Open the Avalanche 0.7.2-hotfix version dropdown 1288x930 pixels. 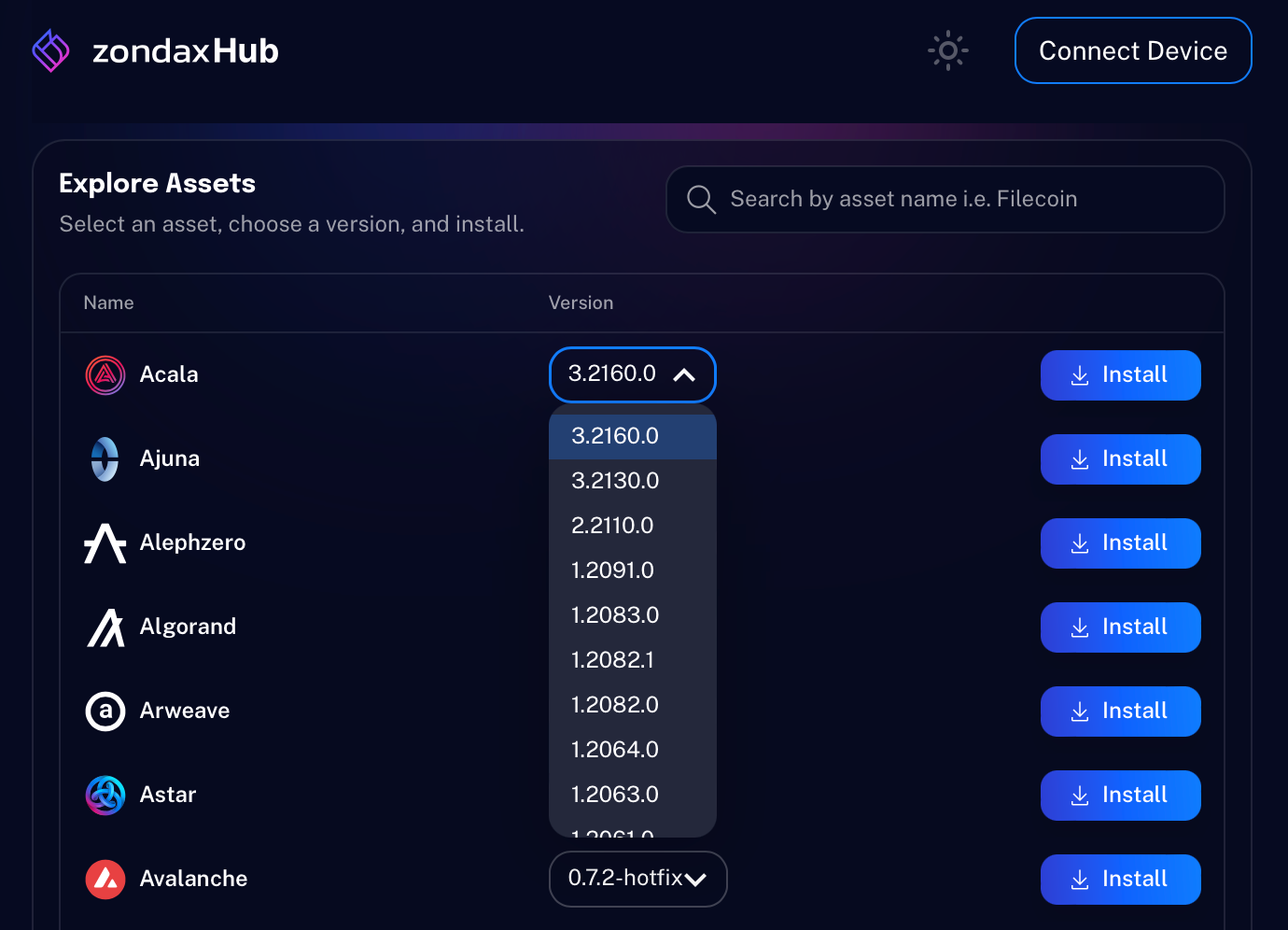637,879
